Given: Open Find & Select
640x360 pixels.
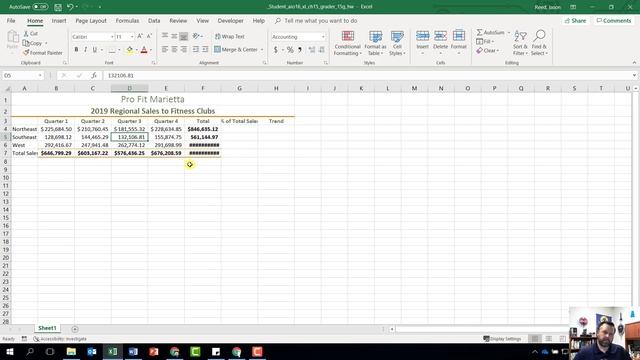Looking at the screenshot, I should [539, 43].
